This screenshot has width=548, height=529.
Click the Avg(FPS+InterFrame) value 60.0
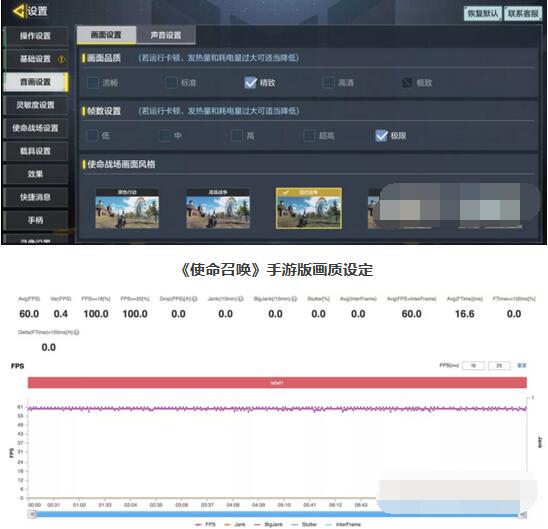pos(411,314)
